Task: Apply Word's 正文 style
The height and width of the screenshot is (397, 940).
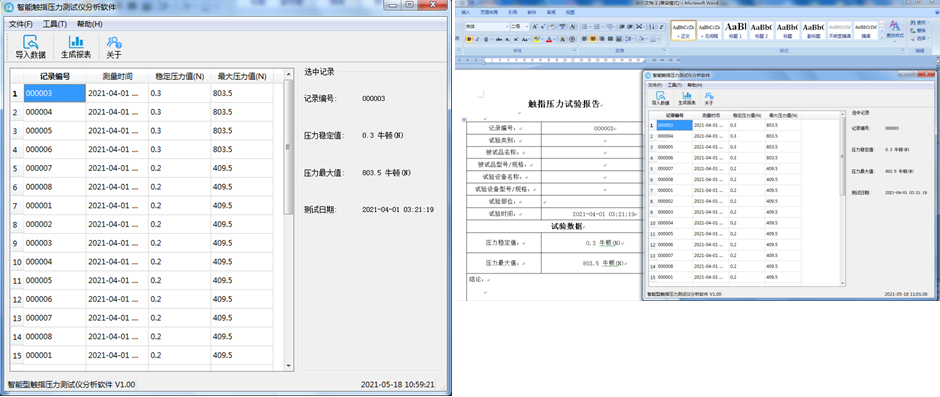Action: tap(683, 31)
